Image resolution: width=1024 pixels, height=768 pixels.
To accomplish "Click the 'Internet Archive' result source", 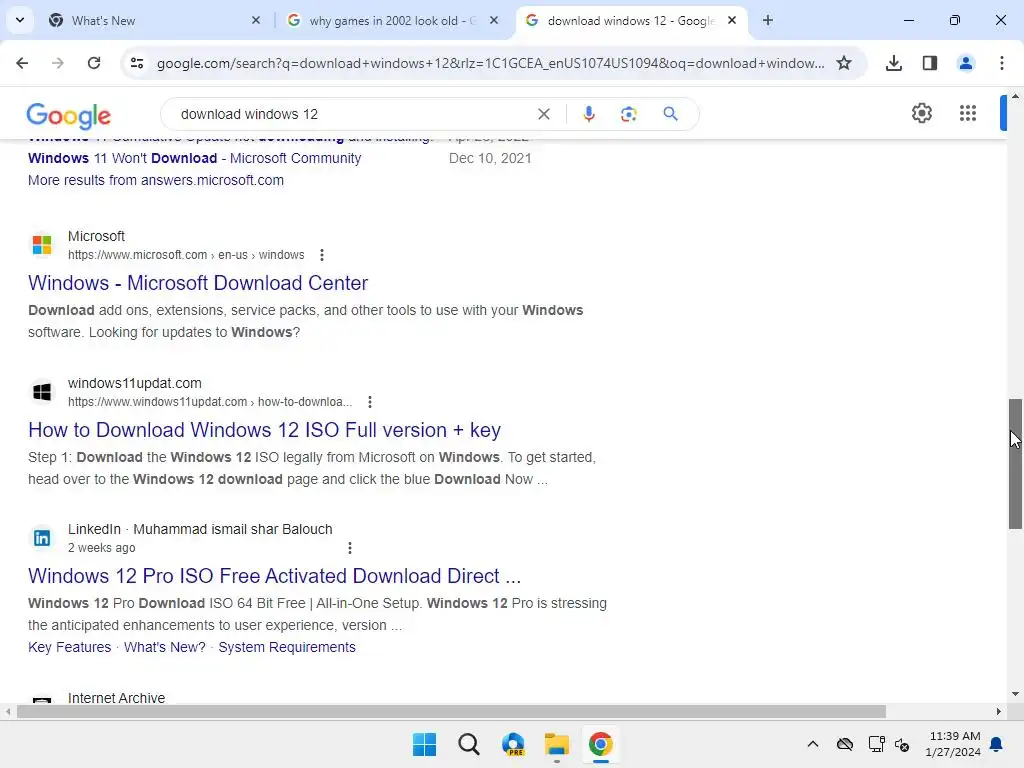I will coord(116,698).
